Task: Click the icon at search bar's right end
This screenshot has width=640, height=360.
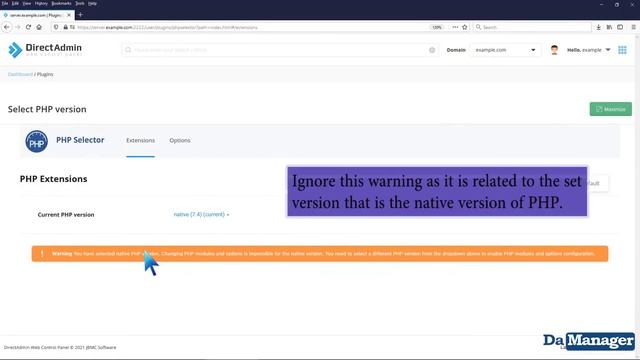Action: pyautogui.click(x=432, y=50)
